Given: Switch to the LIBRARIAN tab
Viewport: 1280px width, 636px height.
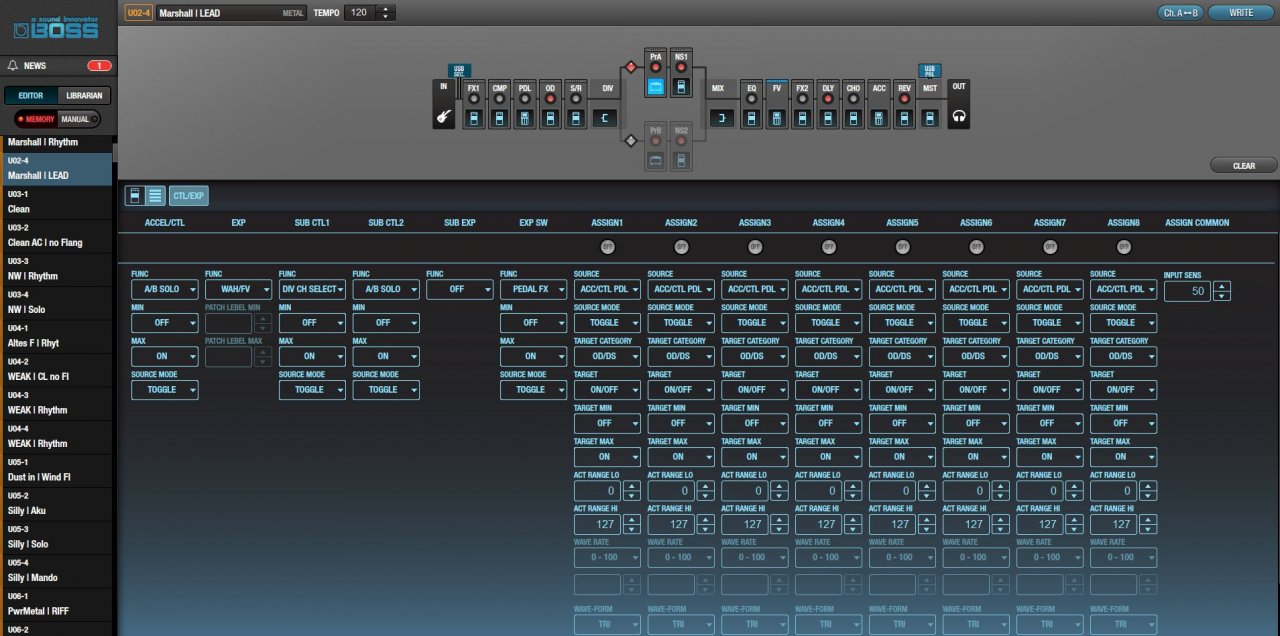Looking at the screenshot, I should point(84,96).
